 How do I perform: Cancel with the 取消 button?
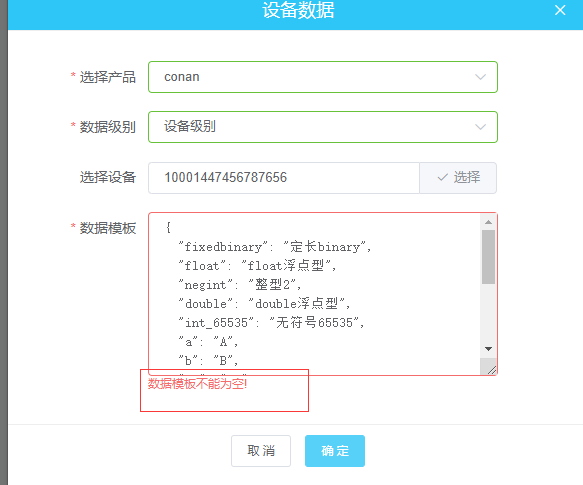261,451
